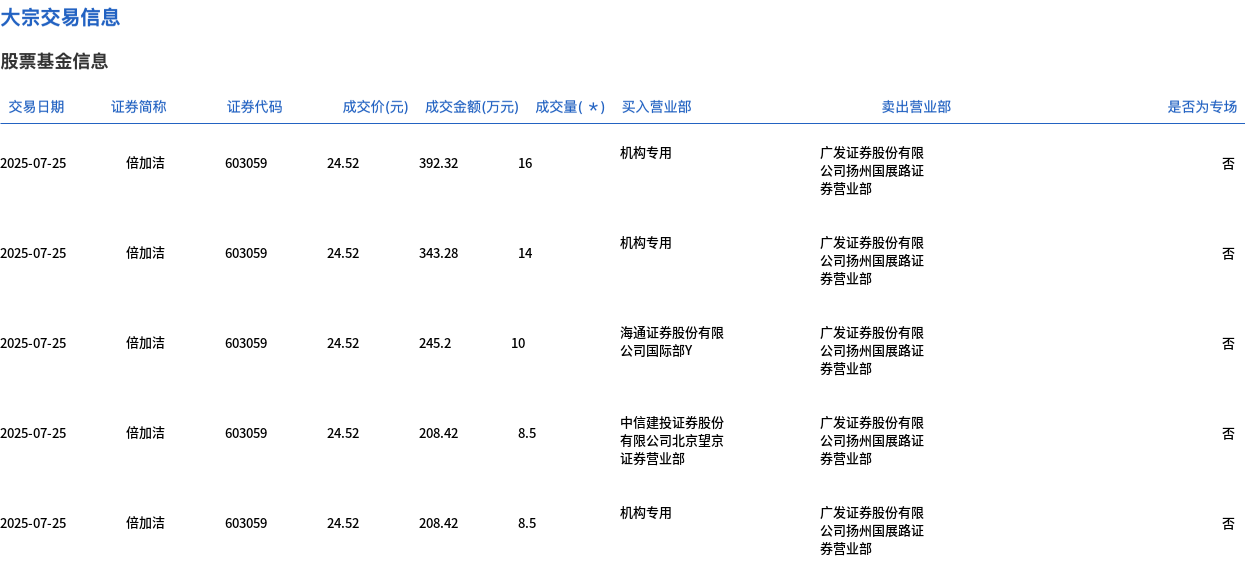The width and height of the screenshot is (1245, 574).
Task: Click the 中信建投证券 北京望京 buyer entry
Action: pyautogui.click(x=671, y=441)
